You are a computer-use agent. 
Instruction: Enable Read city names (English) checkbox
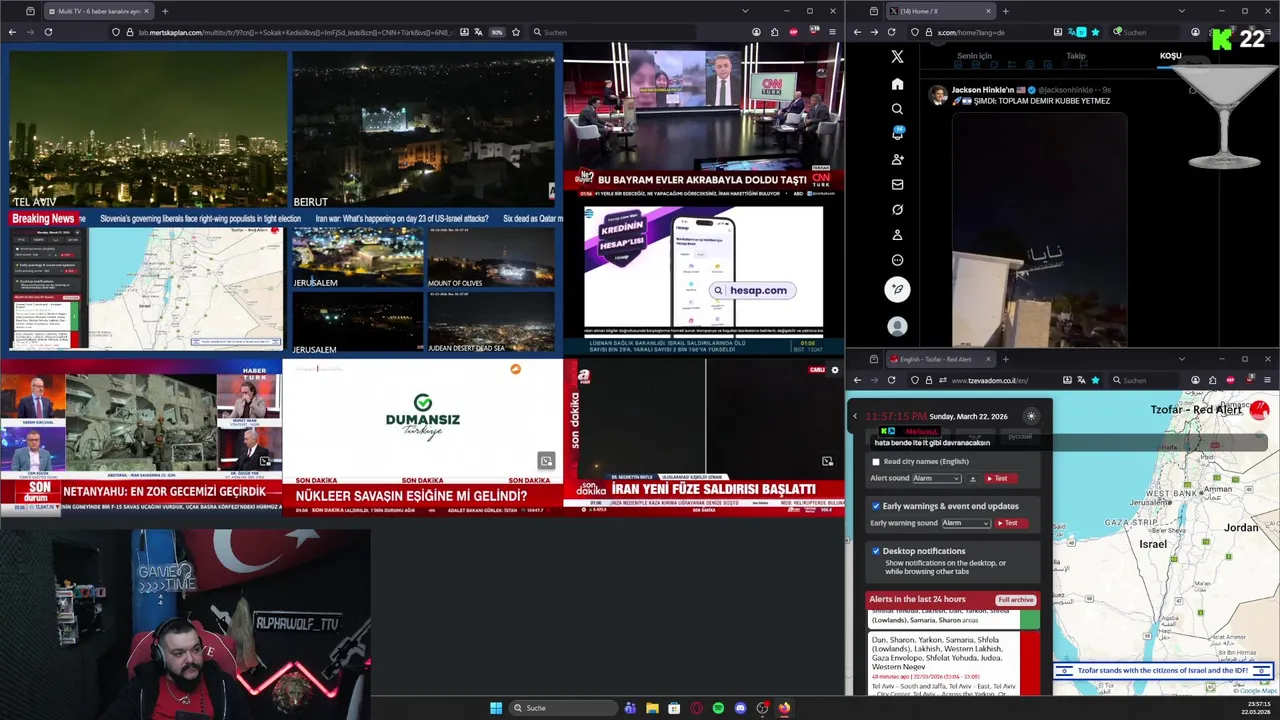pyautogui.click(x=876, y=462)
